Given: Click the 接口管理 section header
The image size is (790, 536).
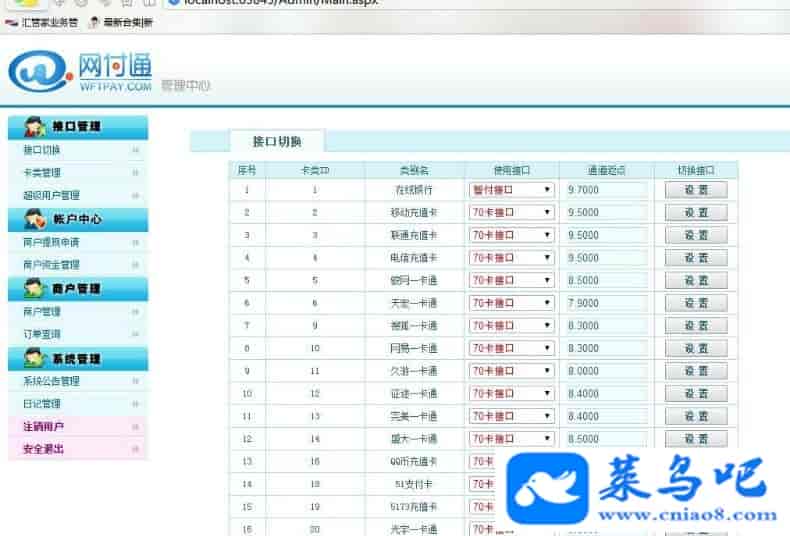Looking at the screenshot, I should click(x=78, y=127).
